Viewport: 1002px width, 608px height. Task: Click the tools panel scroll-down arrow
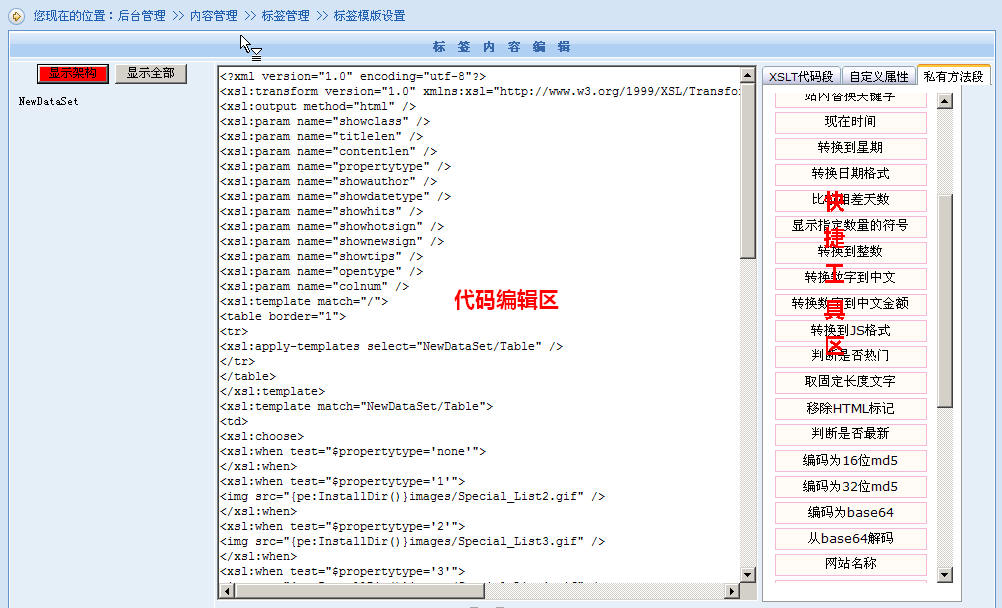point(945,574)
